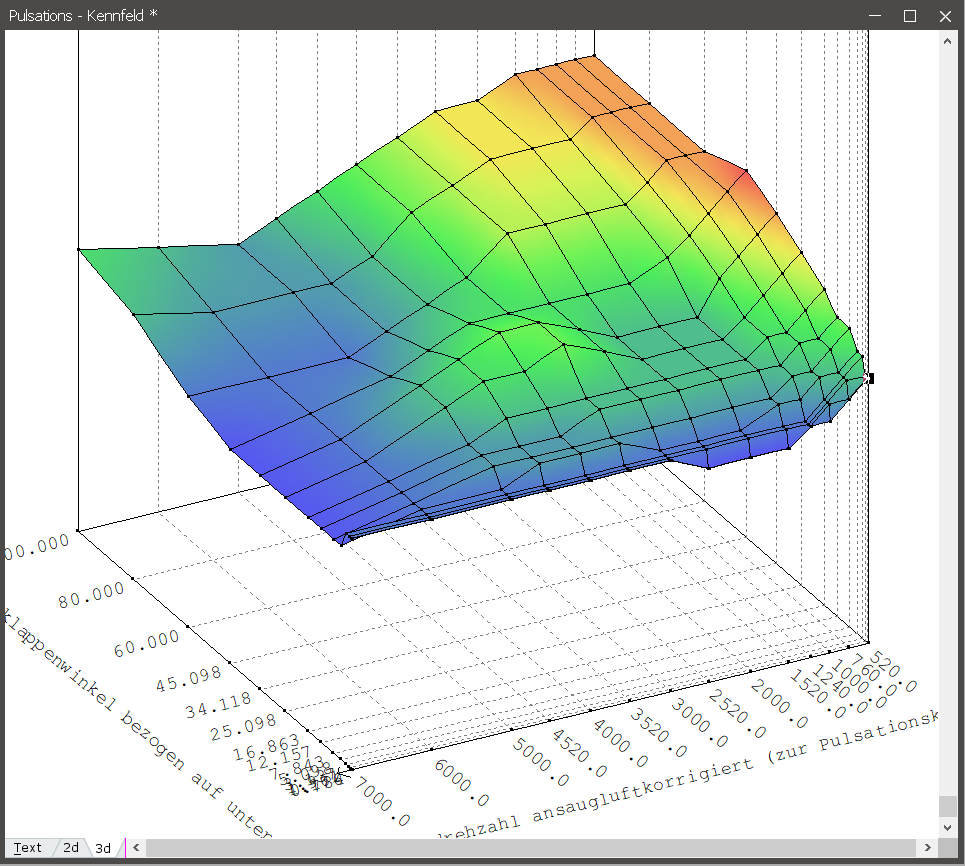Click the '1520.0' axis tick label

click(x=817, y=694)
